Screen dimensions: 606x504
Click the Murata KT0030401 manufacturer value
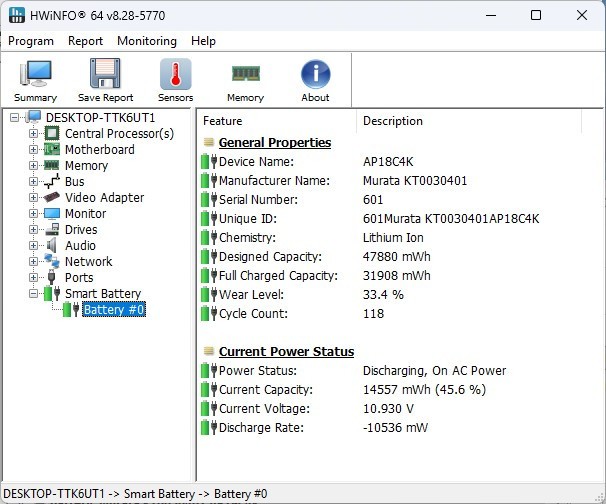pos(415,180)
